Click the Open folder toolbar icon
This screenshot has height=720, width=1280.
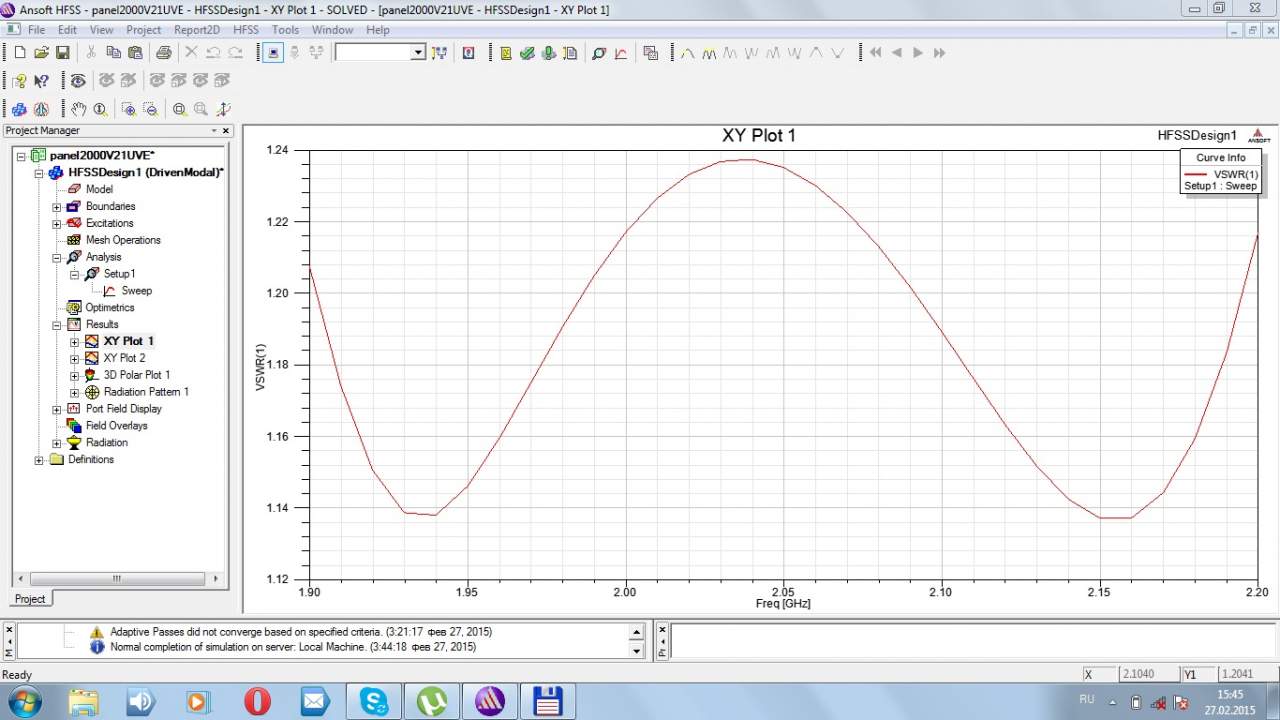[x=41, y=53]
